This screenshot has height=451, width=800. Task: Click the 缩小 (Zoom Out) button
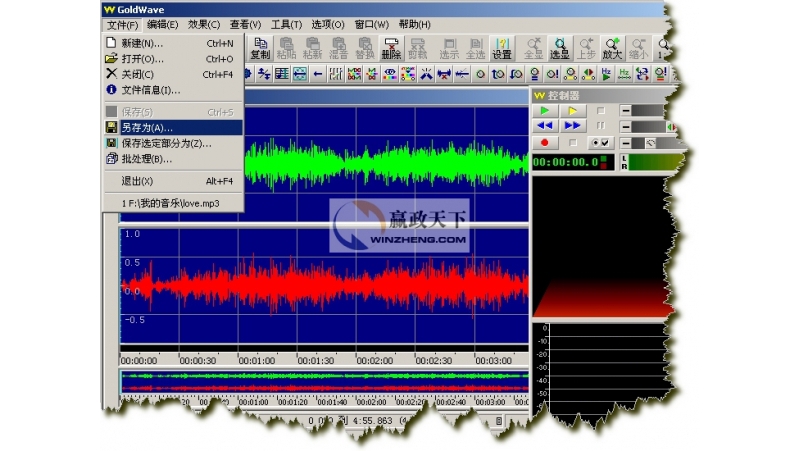click(x=638, y=48)
